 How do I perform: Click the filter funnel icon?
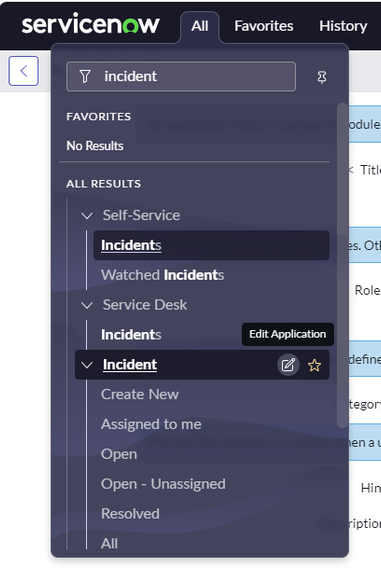click(85, 76)
